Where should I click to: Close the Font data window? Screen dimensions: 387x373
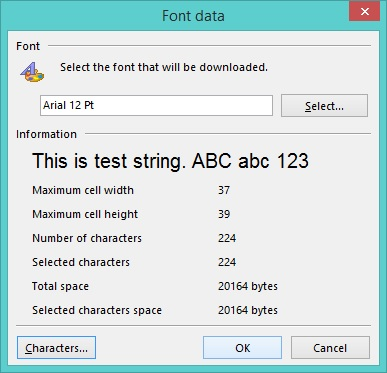pos(364,12)
